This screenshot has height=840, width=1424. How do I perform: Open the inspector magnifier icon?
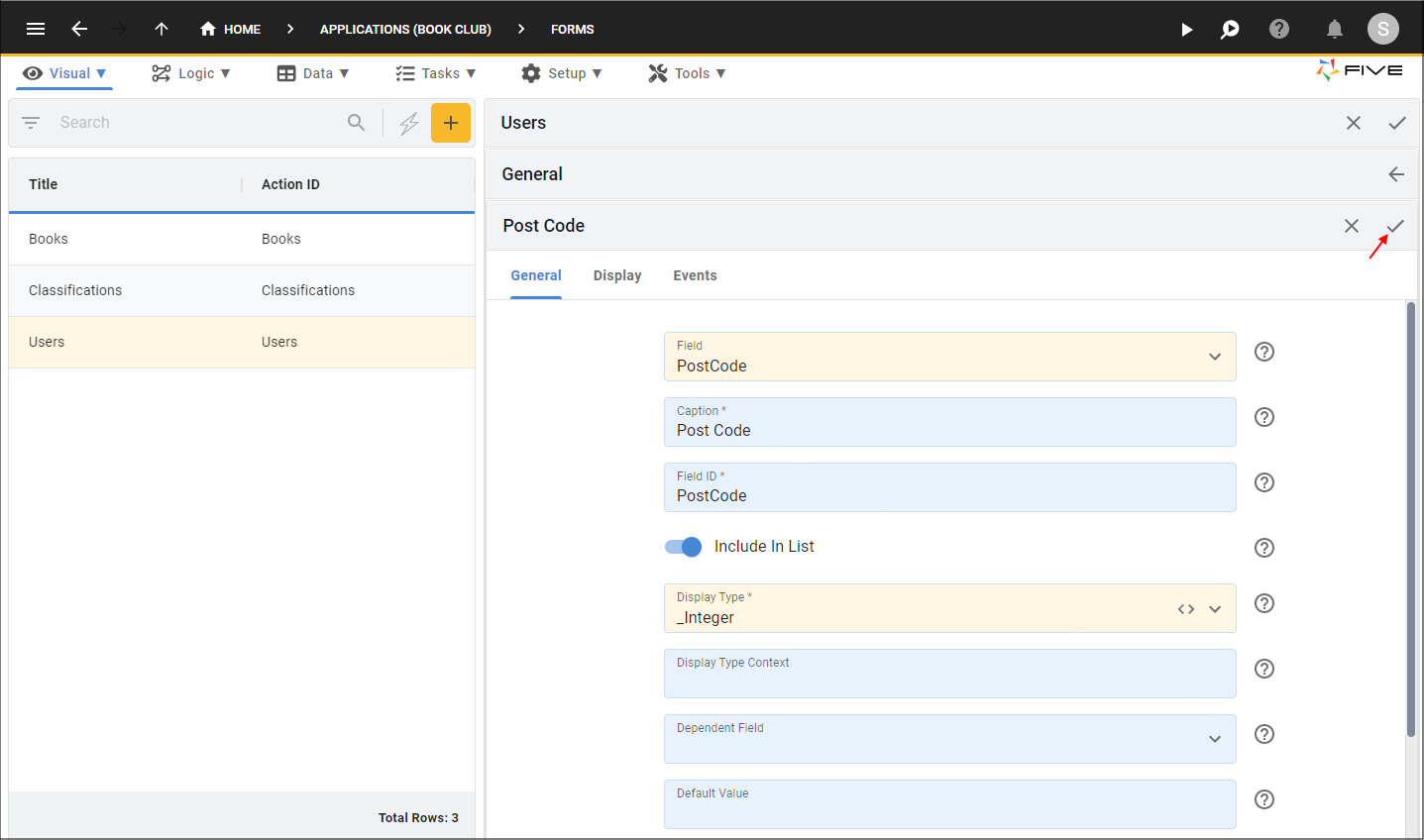[x=1230, y=29]
